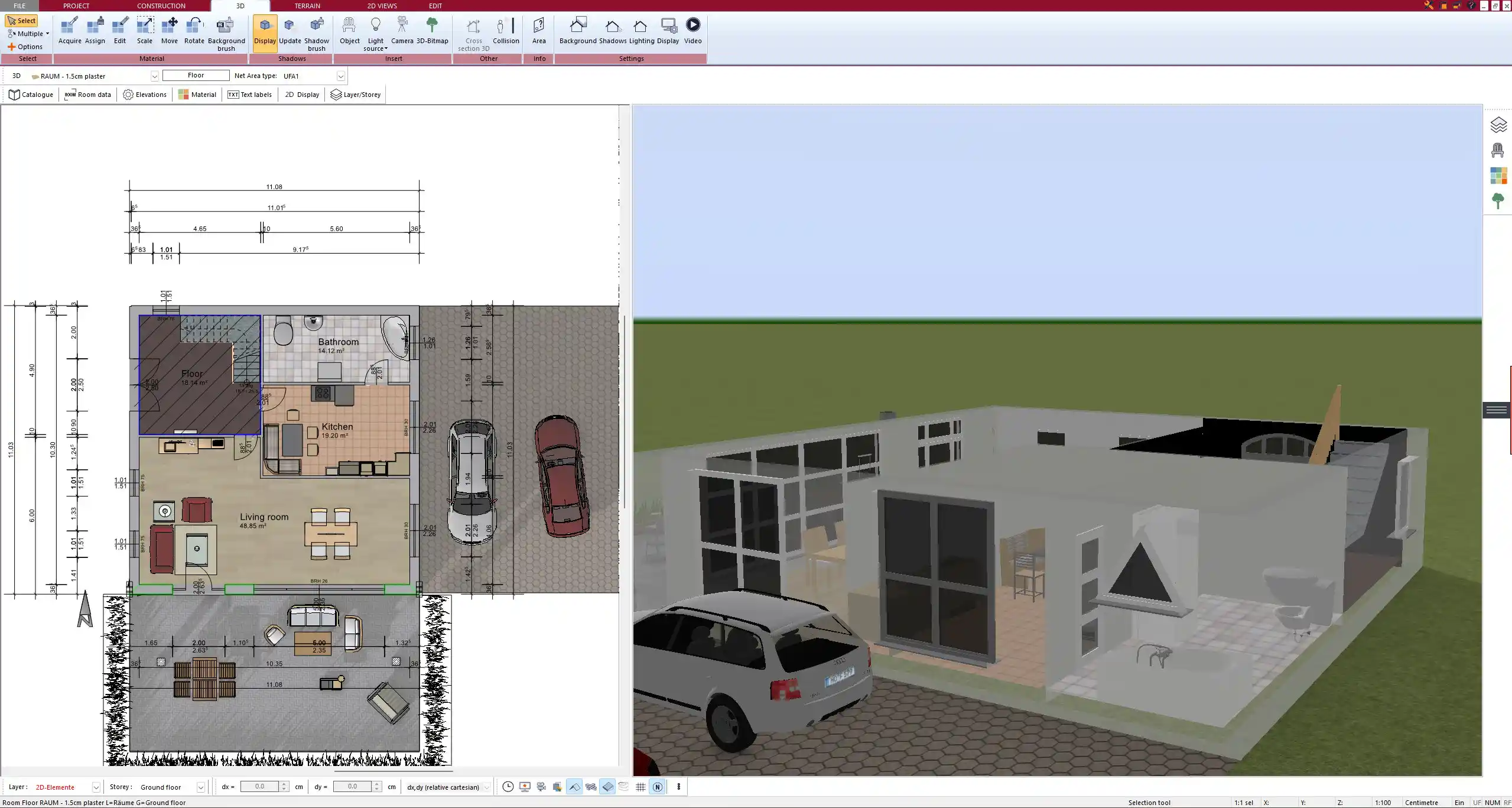Click the Cross section 3D tool

[474, 34]
